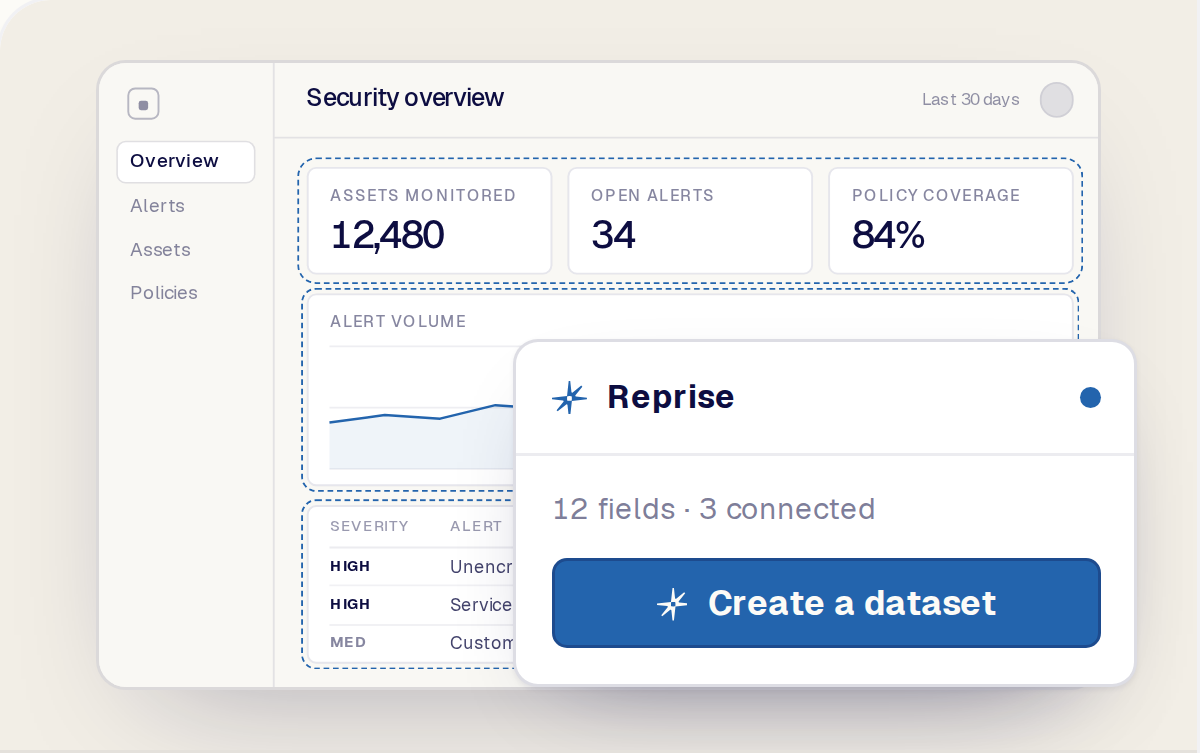The image size is (1200, 753).
Task: Click the Open Alerts 34 card
Action: pos(690,221)
